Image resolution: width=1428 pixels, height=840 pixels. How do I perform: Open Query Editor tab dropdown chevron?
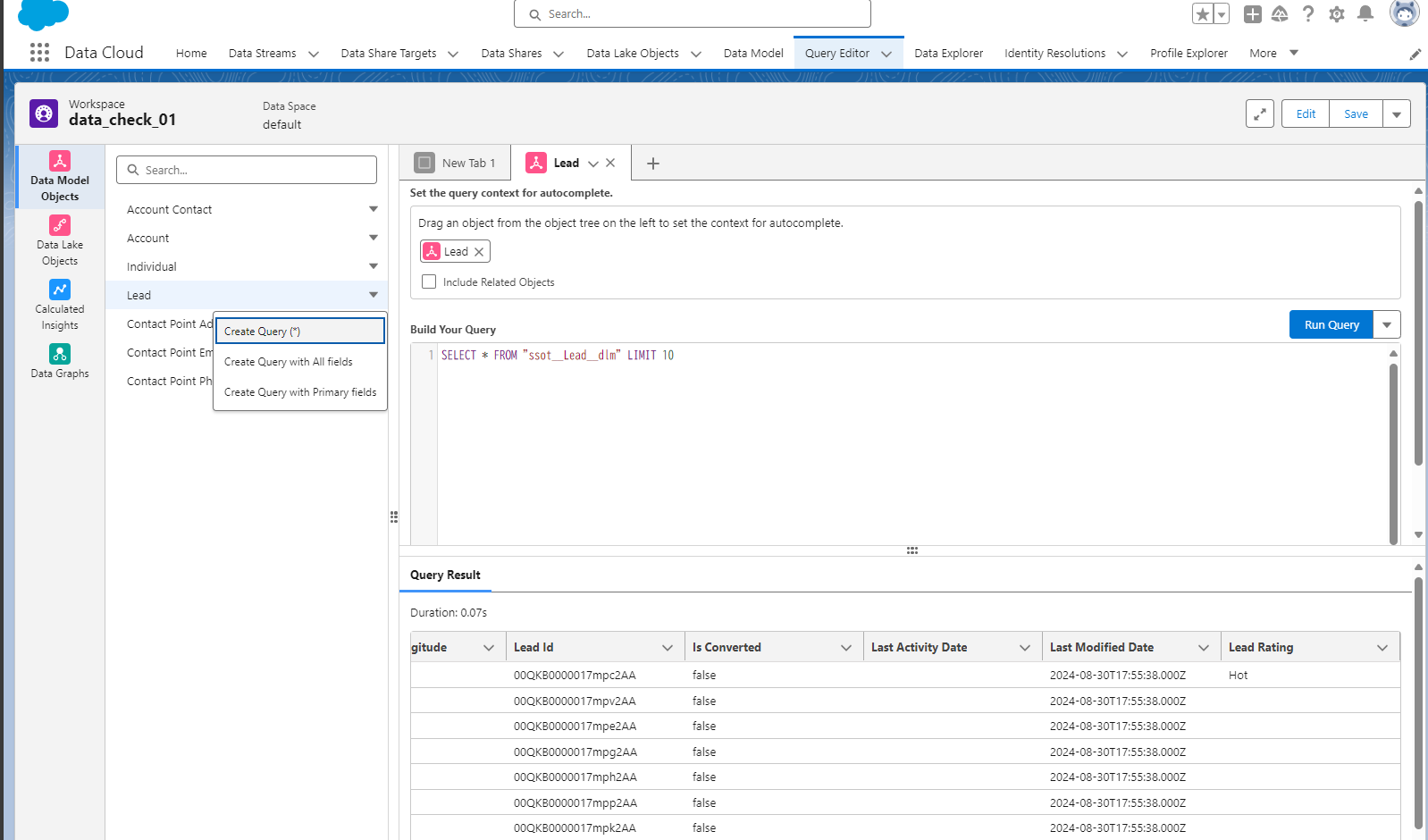[x=886, y=54]
